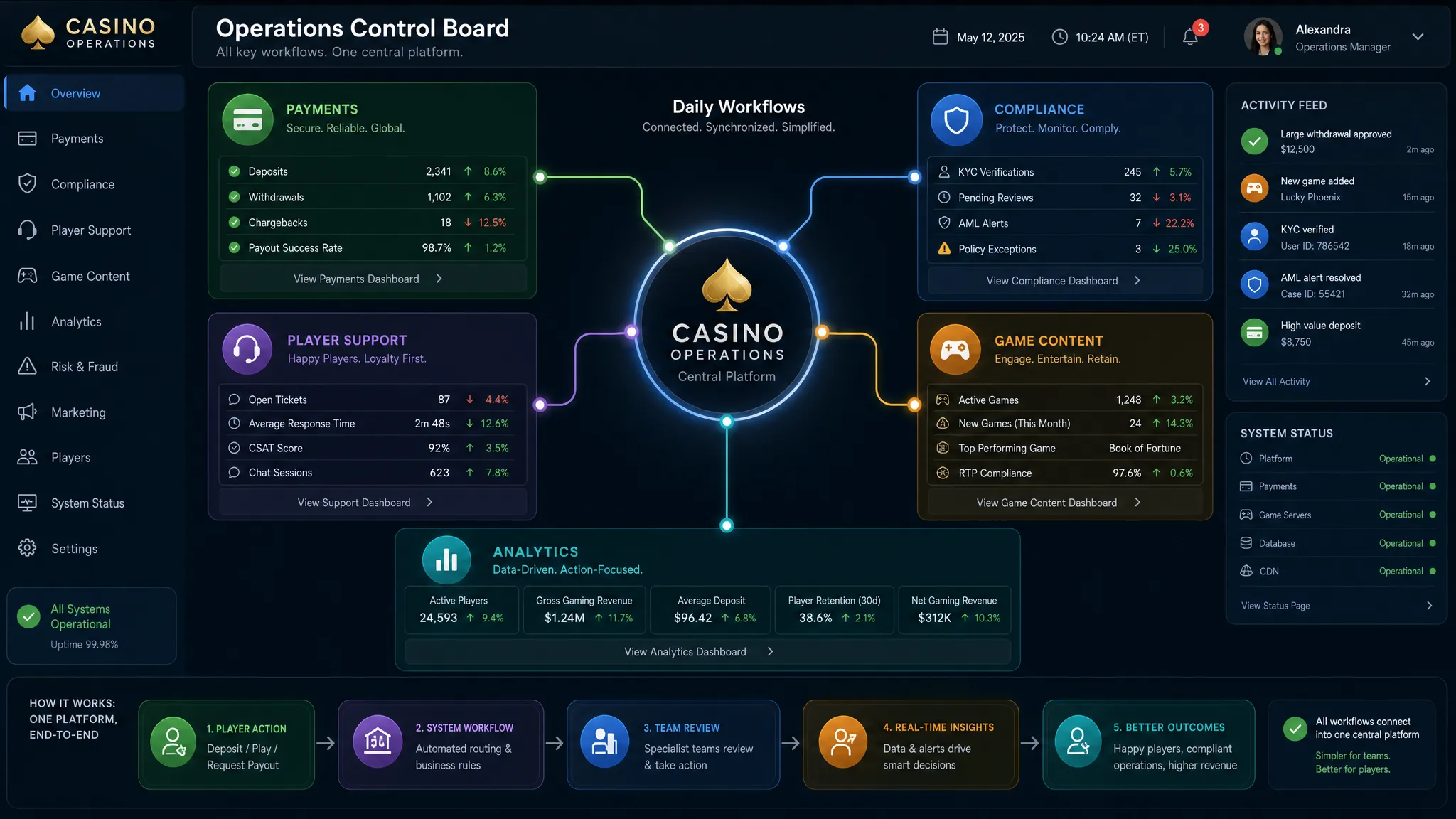
Task: Open the notifications bell
Action: coord(1190,37)
